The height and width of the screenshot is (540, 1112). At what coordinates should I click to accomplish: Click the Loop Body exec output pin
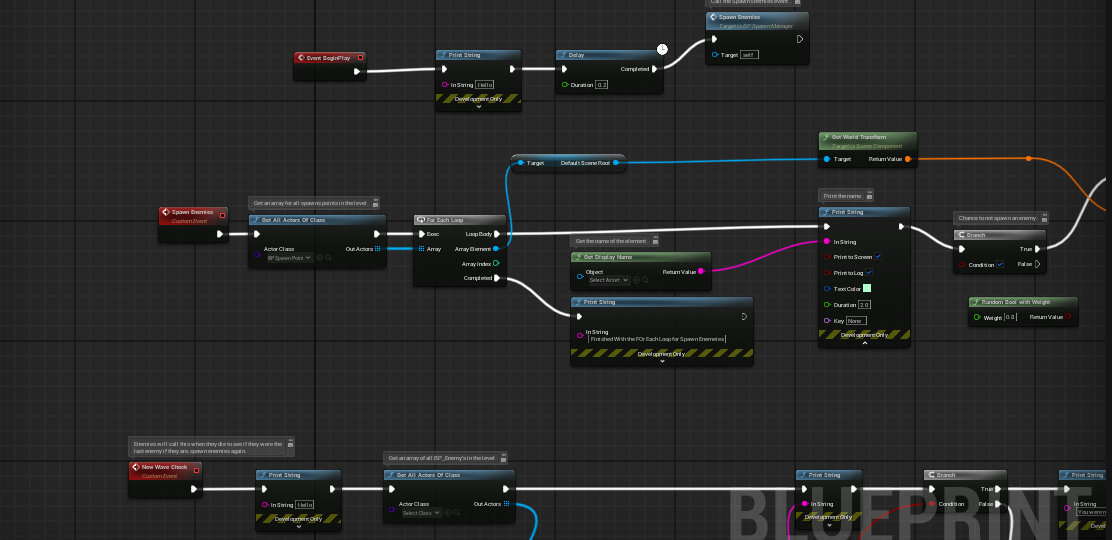496,234
